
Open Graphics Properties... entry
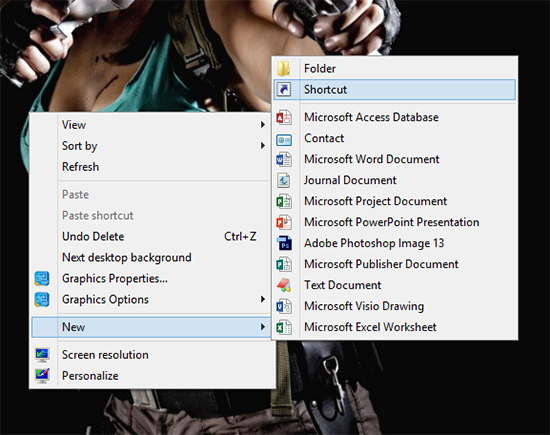point(150,279)
